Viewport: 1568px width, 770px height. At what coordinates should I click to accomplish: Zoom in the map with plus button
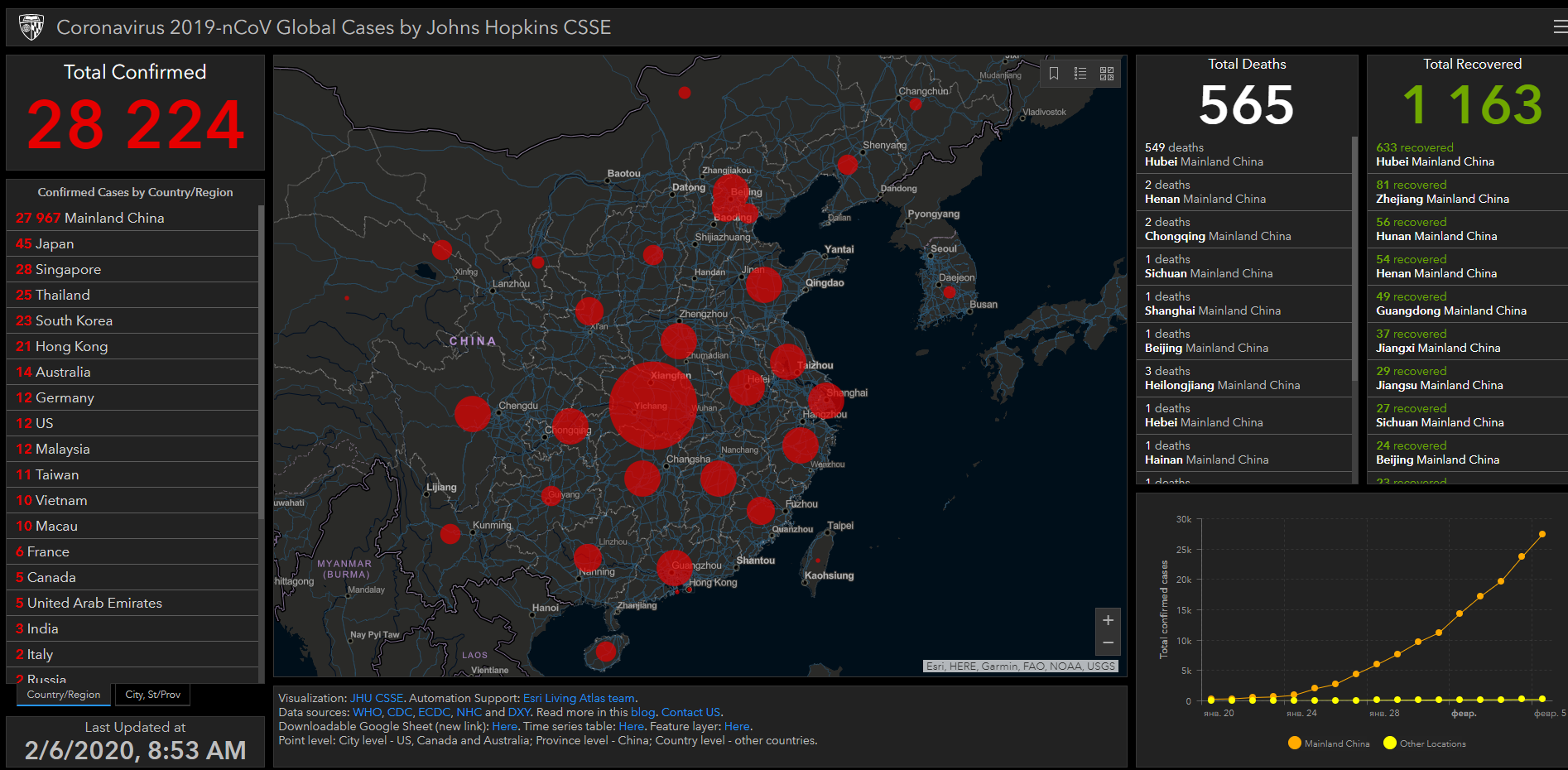tap(1108, 620)
